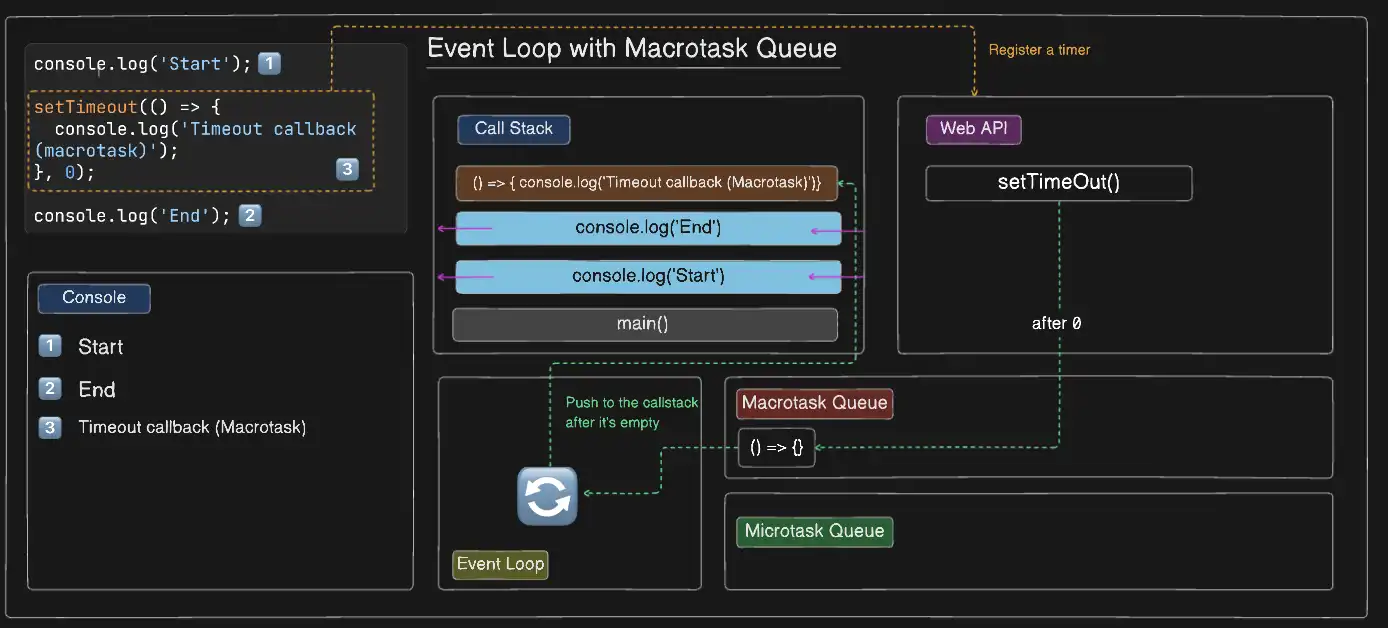
Task: Click the 'Event Loop with Macrotask Queue' title
Action: click(x=632, y=48)
